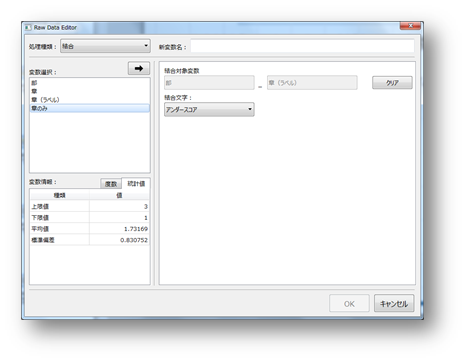Click the right-arrow add variable button
This screenshot has height=362, width=466.
139,68
